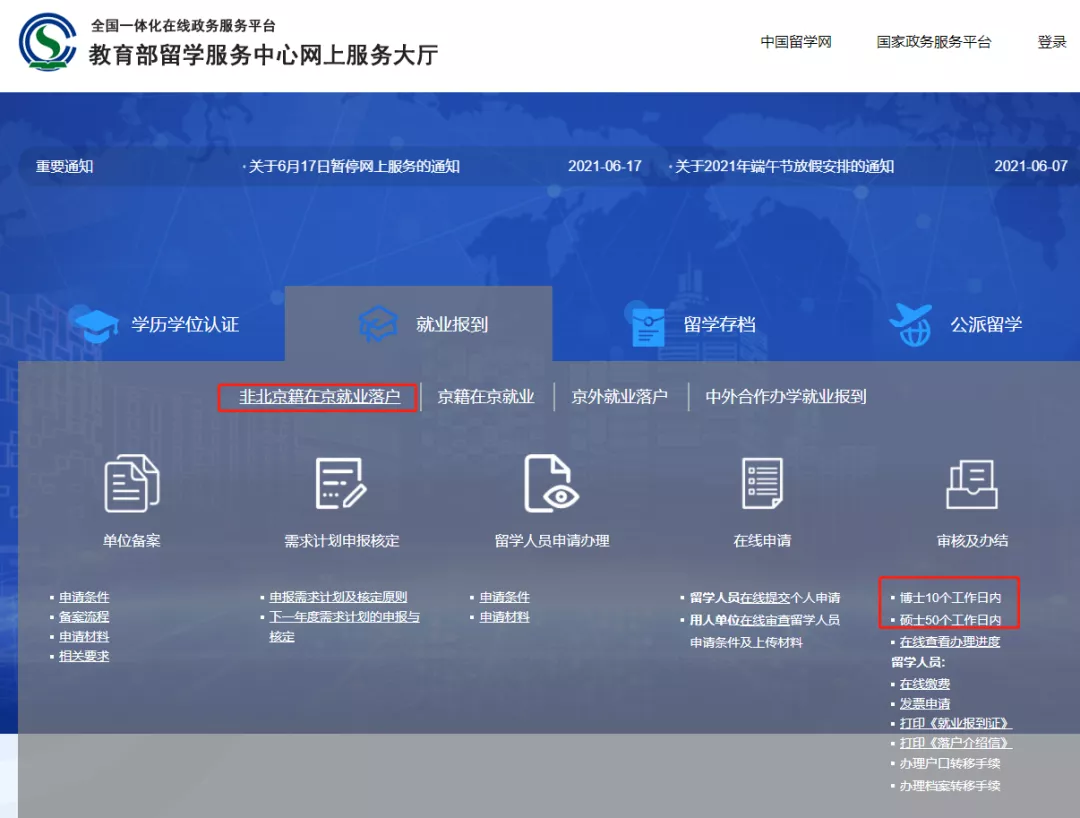1080x818 pixels.
Task: Open the 在线缴费 link
Action: (x=925, y=684)
